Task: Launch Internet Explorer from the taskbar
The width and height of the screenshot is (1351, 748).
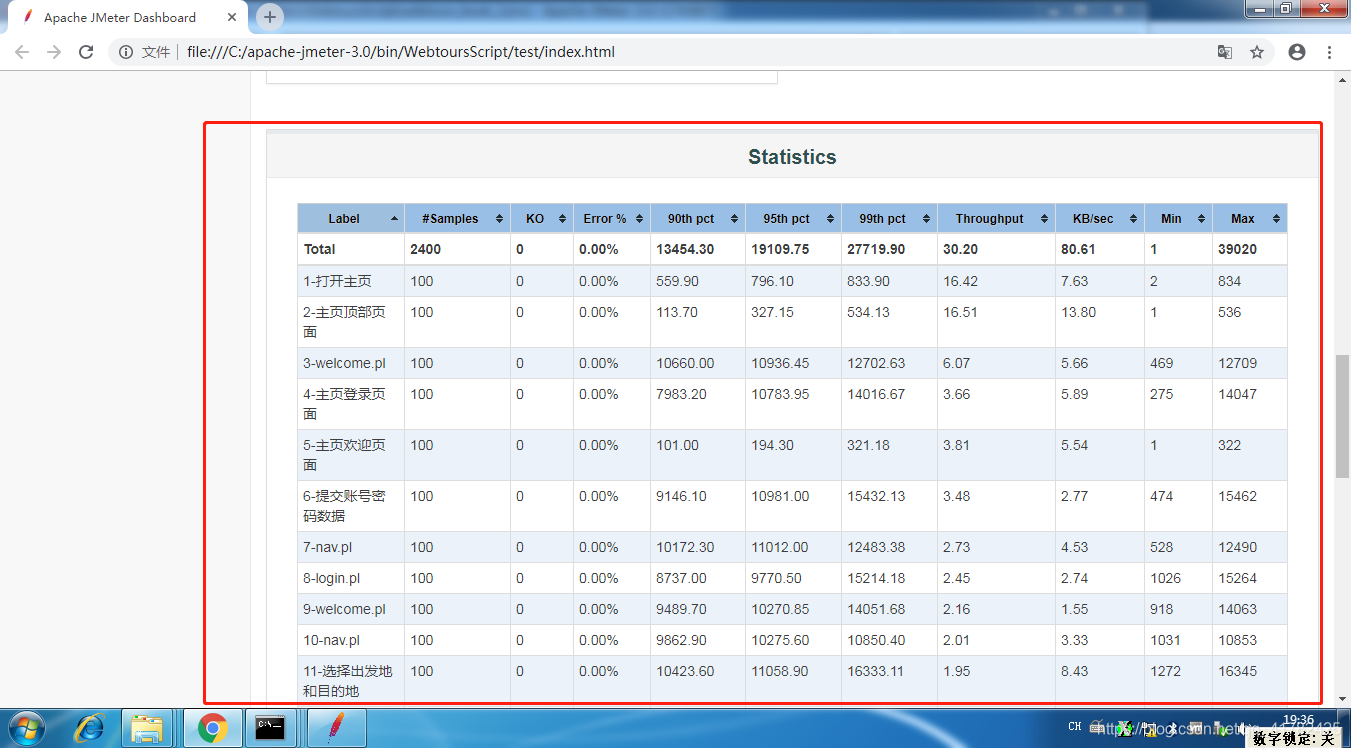Action: click(90, 728)
